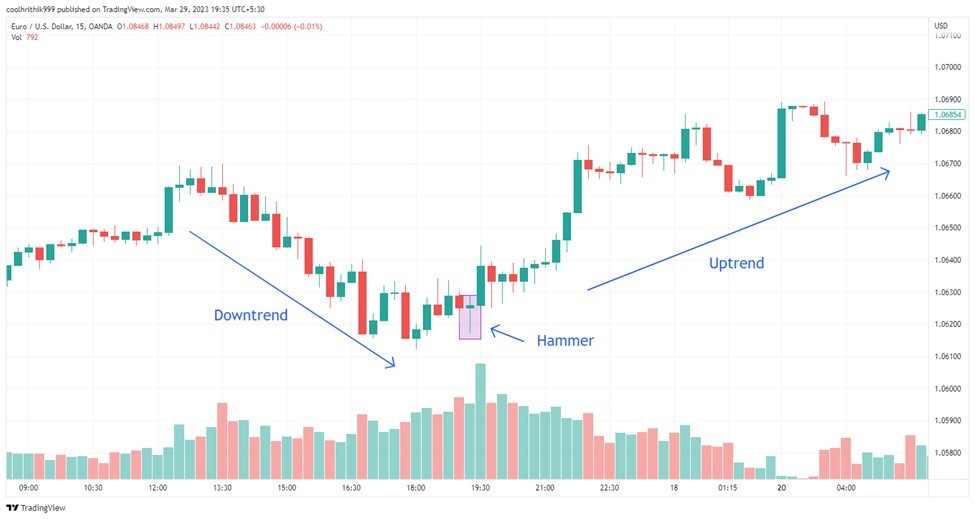This screenshot has height=519, width=975.
Task: Click the TradingView logo icon at bottom
Action: coord(12,508)
